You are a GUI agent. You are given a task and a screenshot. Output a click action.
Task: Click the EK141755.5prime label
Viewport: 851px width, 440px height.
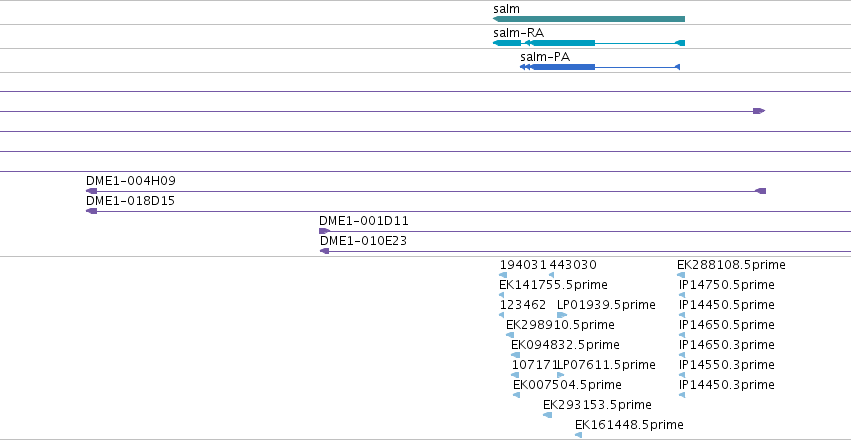[553, 285]
